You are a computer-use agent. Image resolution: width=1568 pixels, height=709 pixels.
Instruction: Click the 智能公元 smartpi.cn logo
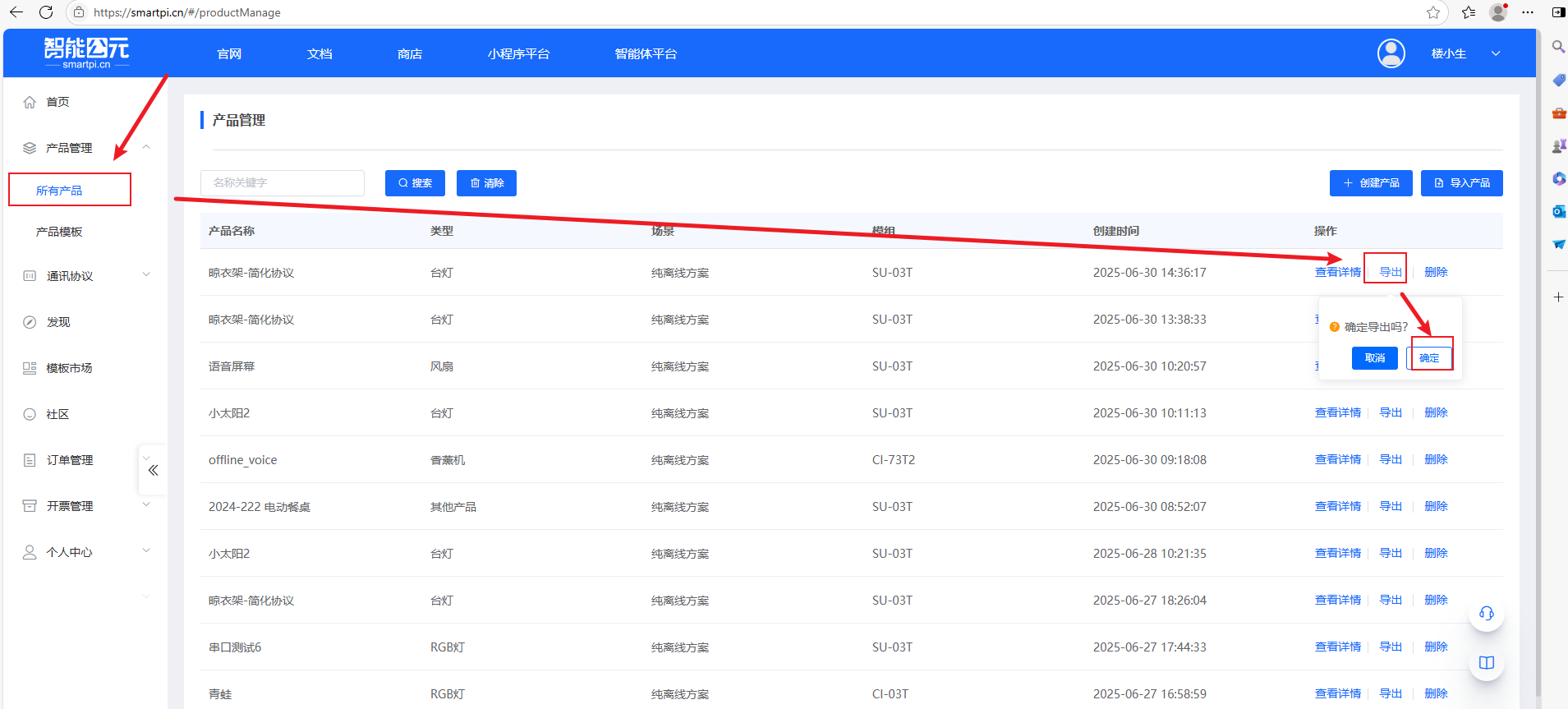click(x=86, y=53)
